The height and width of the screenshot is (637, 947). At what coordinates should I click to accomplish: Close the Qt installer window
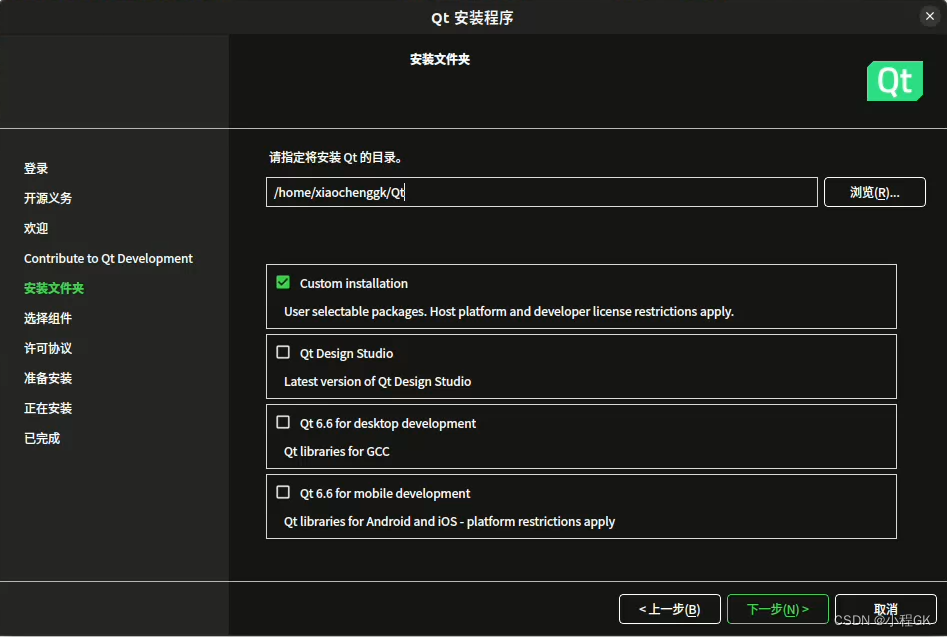[929, 16]
